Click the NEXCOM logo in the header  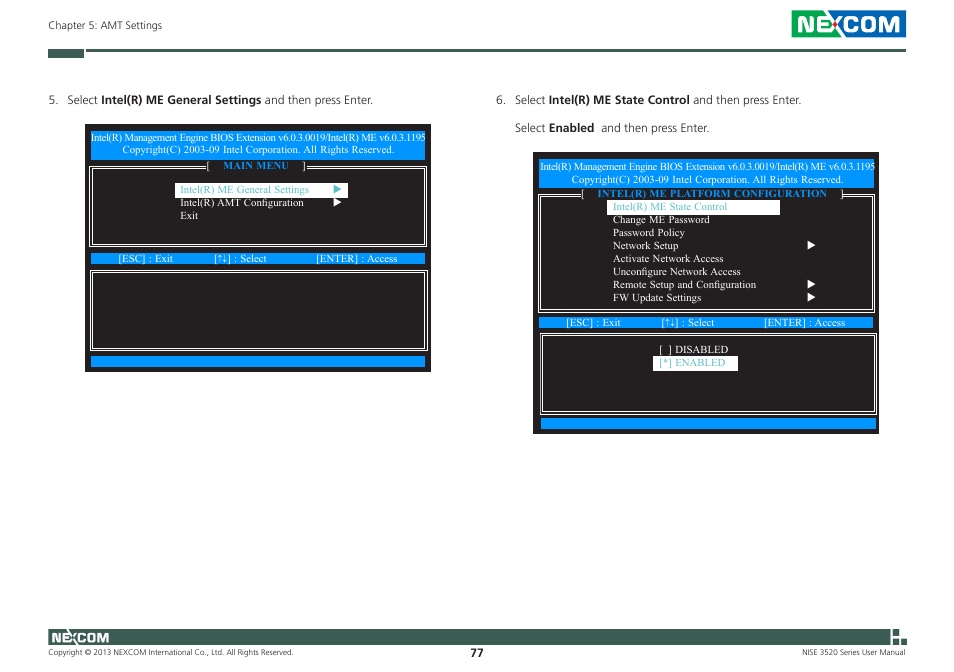(x=848, y=24)
